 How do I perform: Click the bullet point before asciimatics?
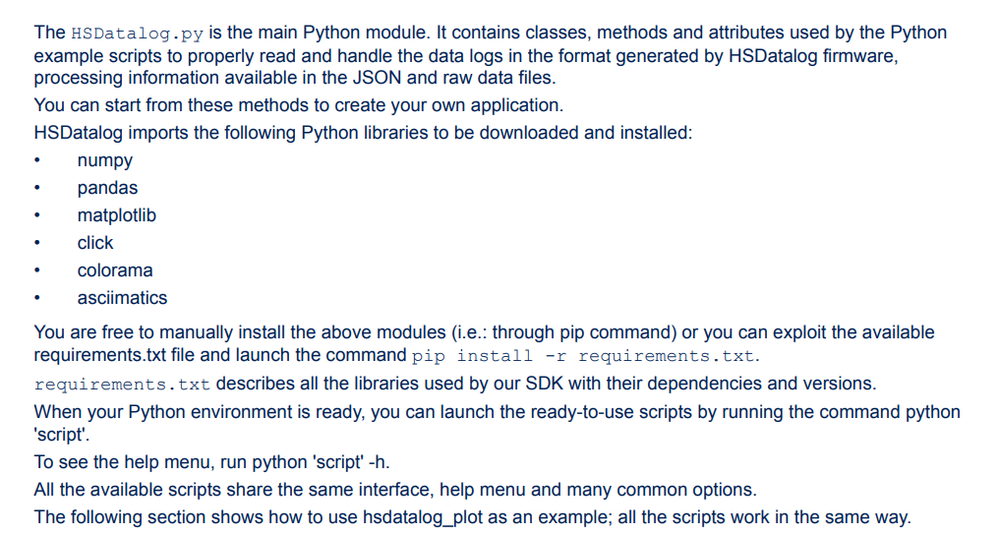(38, 297)
